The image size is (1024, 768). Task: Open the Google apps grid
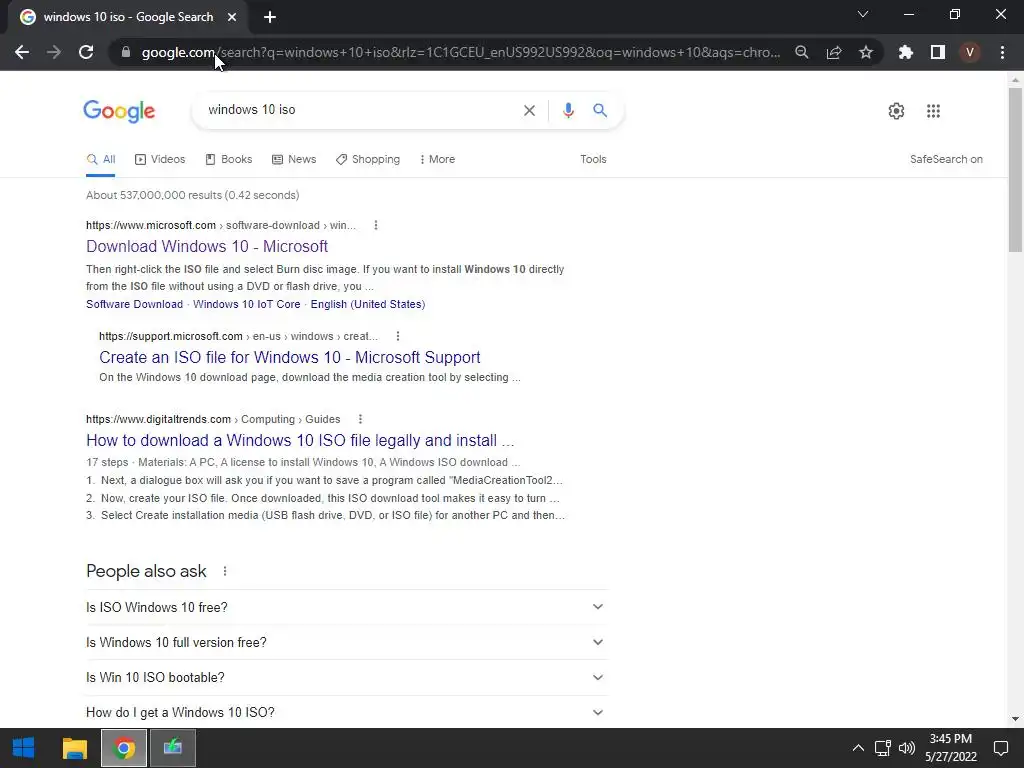coord(934,111)
